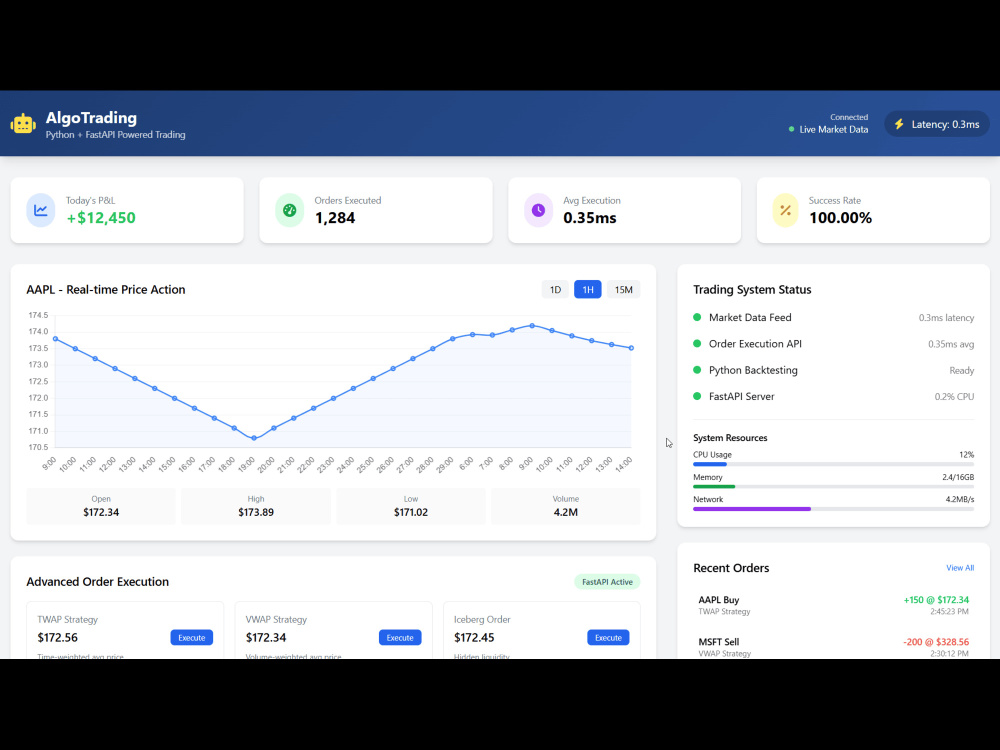1000x750 pixels.
Task: Click the Python Backtesting status dot
Action: [697, 370]
